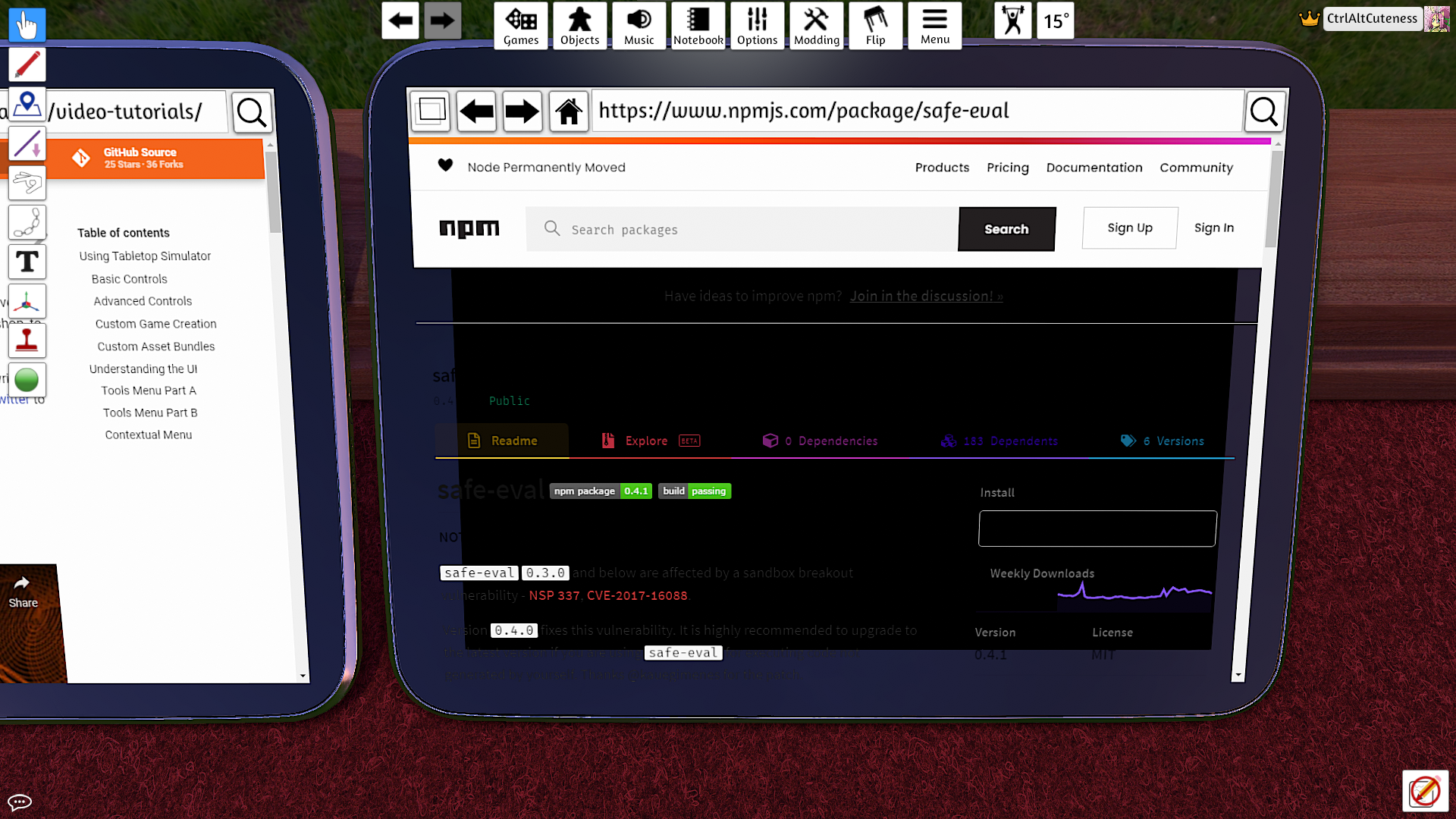Switch to the Explore tab

(x=646, y=441)
